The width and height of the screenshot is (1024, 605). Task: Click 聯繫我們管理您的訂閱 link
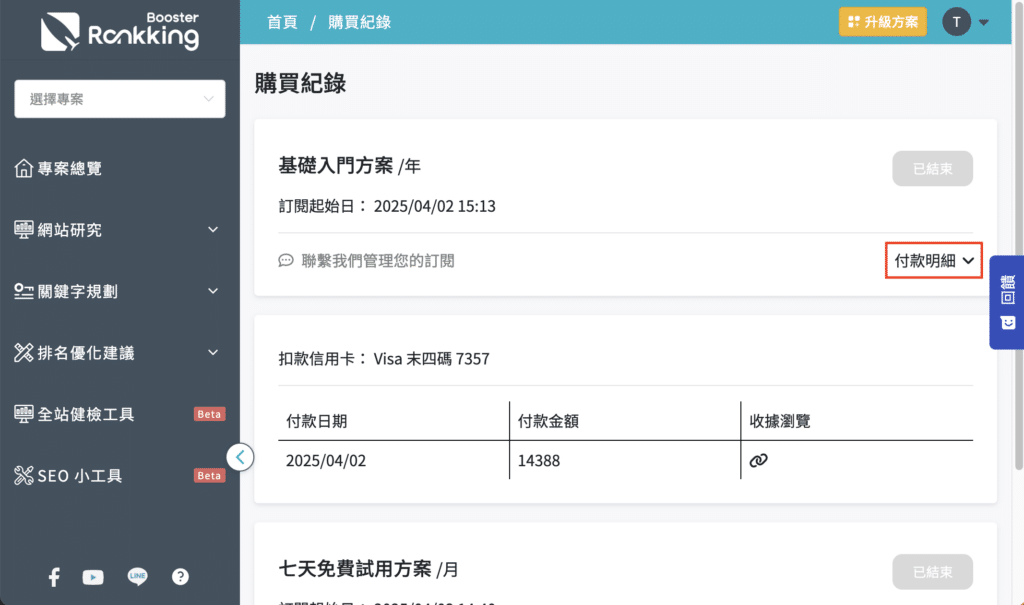pyautogui.click(x=377, y=261)
